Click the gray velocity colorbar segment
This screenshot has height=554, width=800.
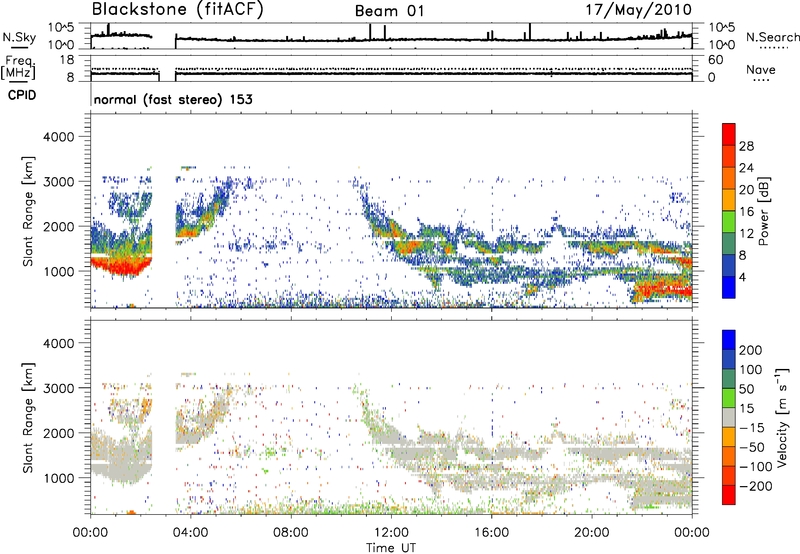729,417
